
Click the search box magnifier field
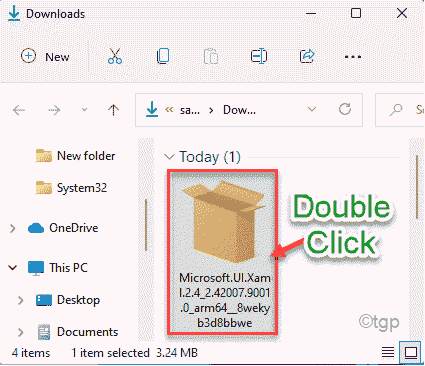[x=400, y=110]
